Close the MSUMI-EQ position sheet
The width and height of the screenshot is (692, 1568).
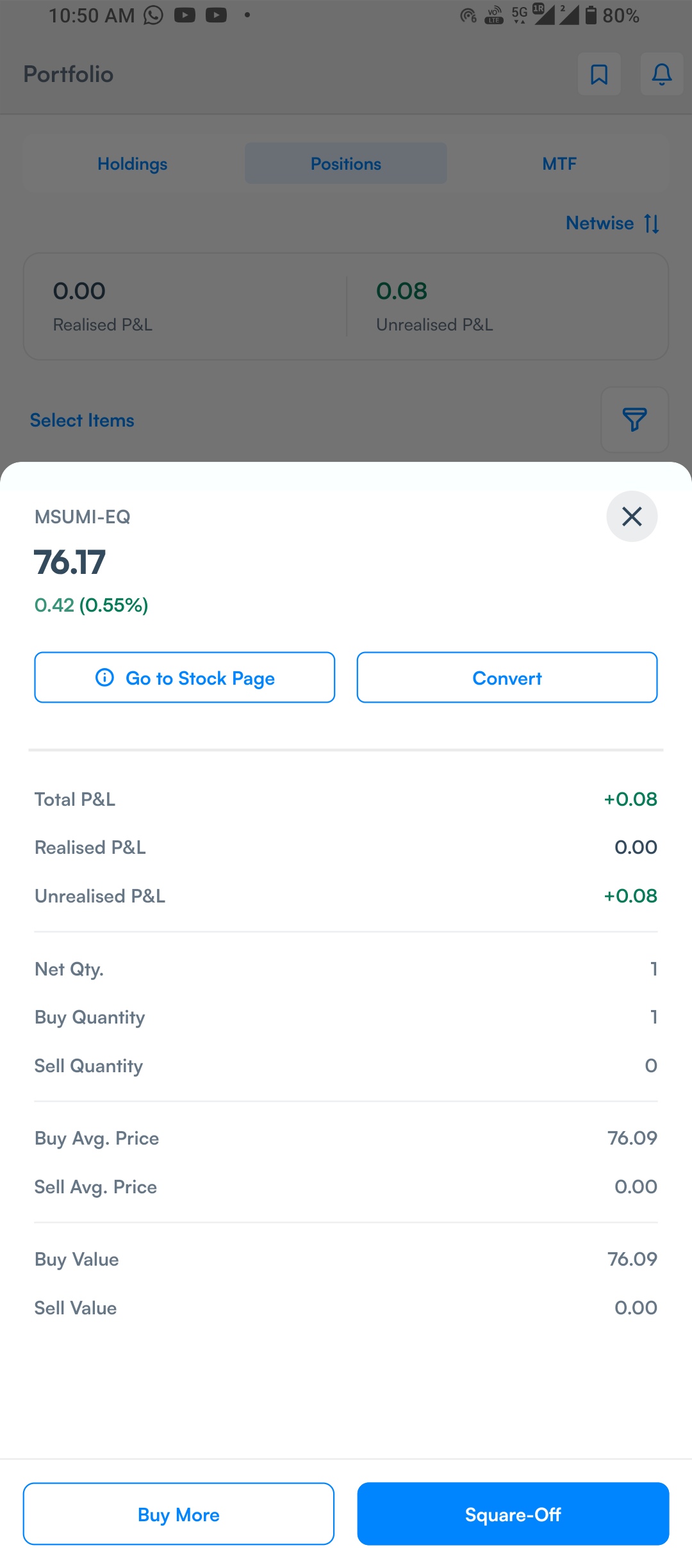click(x=632, y=516)
